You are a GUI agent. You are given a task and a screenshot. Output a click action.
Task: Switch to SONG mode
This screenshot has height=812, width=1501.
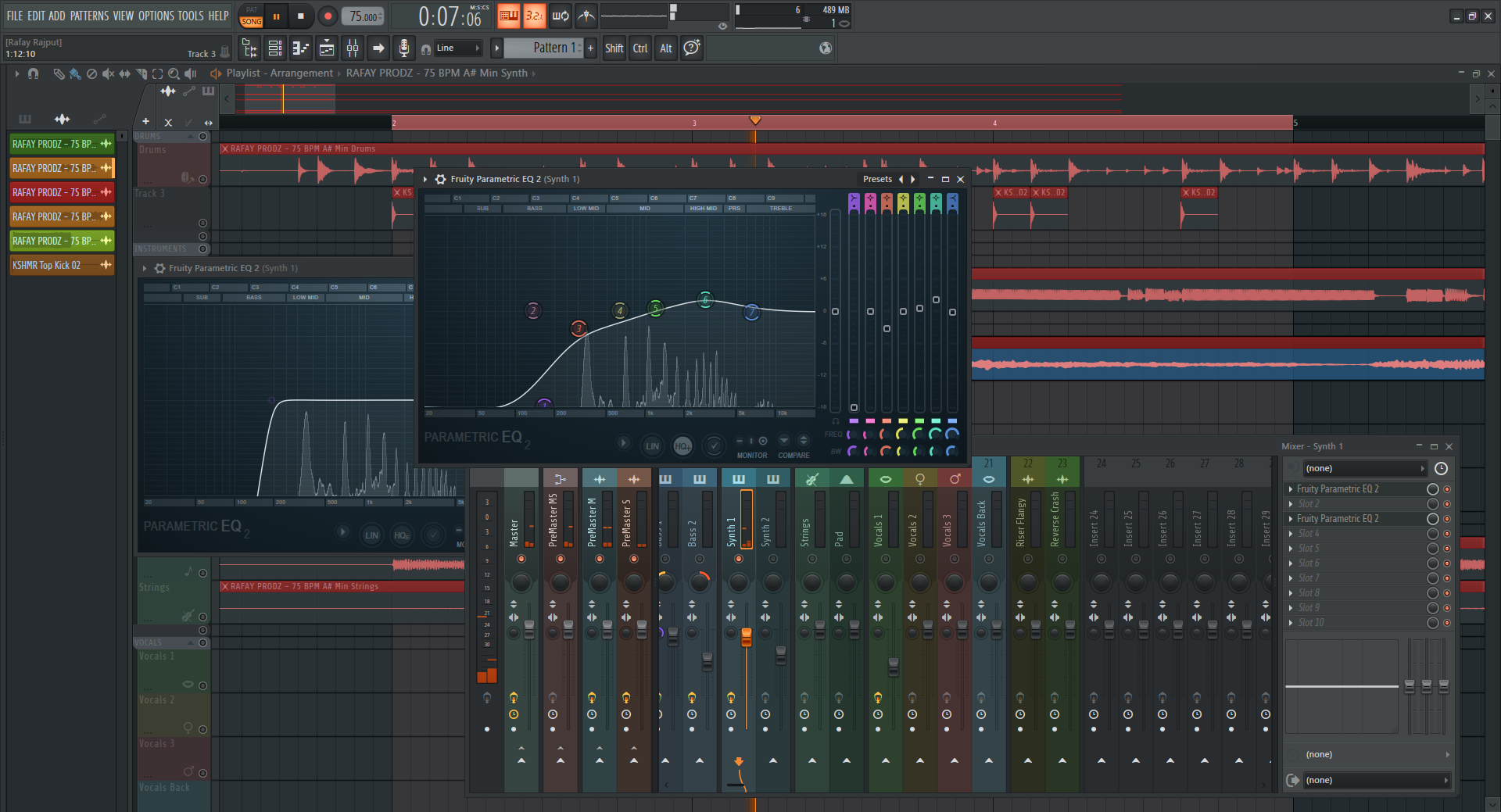point(251,21)
